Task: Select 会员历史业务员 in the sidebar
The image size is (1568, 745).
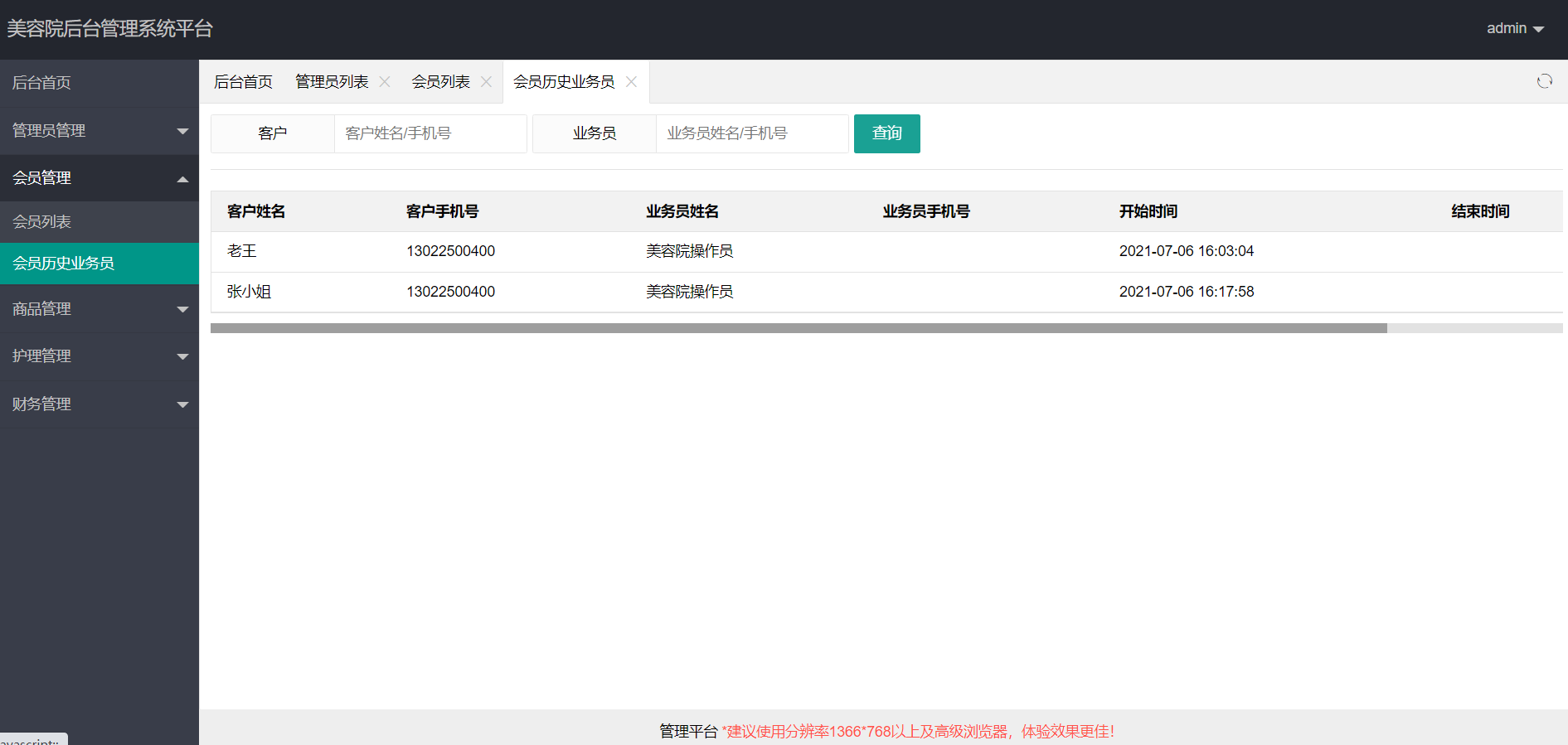Action: pos(100,264)
